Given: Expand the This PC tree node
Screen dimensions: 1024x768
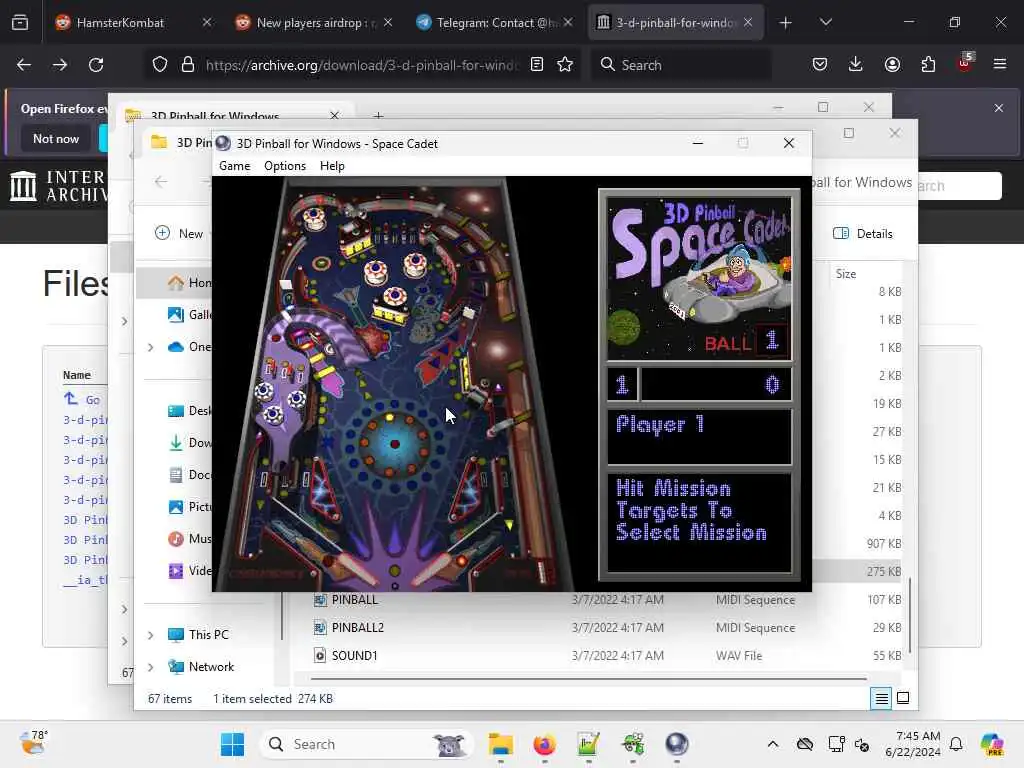Looking at the screenshot, I should tap(151, 635).
